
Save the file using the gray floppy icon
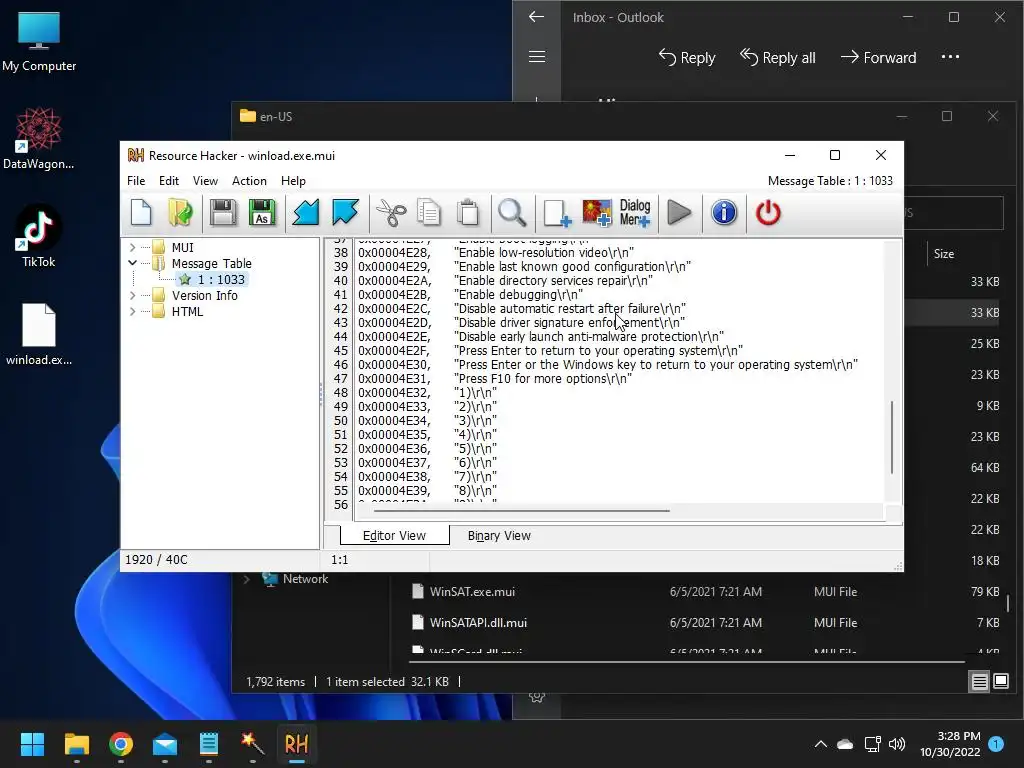(223, 213)
